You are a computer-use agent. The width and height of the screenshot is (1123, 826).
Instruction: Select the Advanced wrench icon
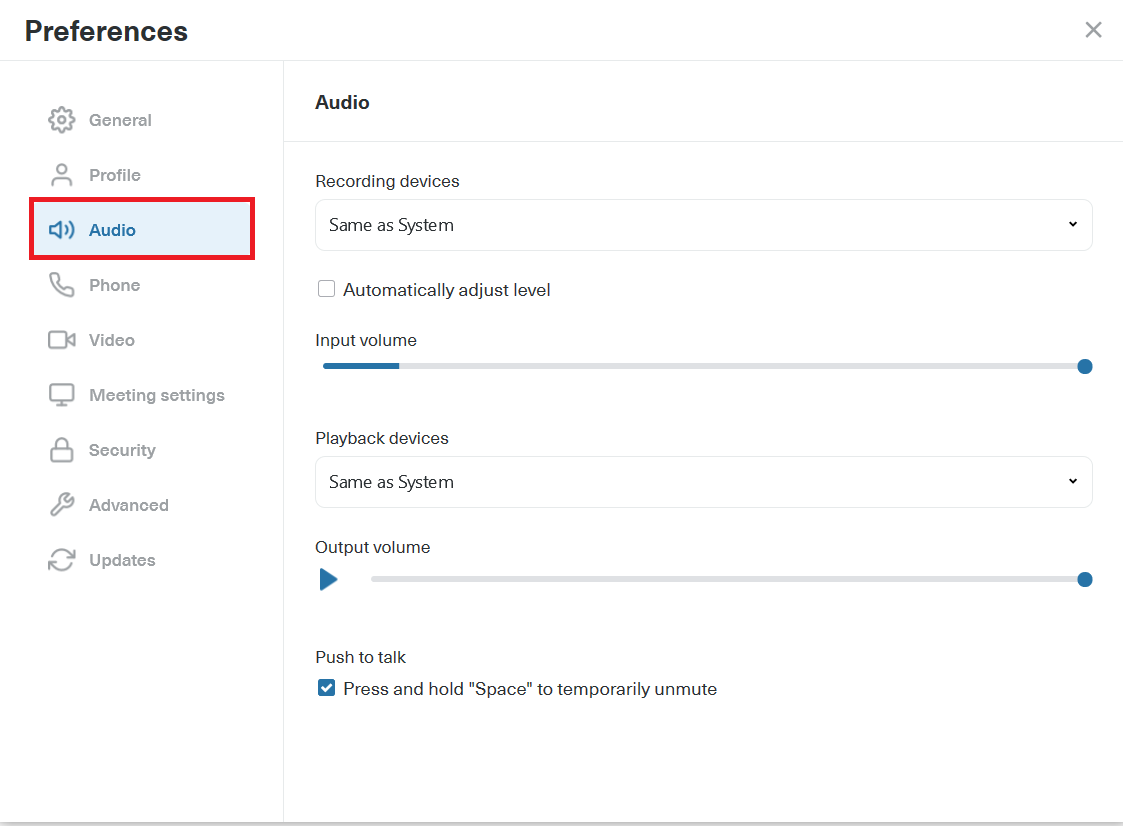61,504
